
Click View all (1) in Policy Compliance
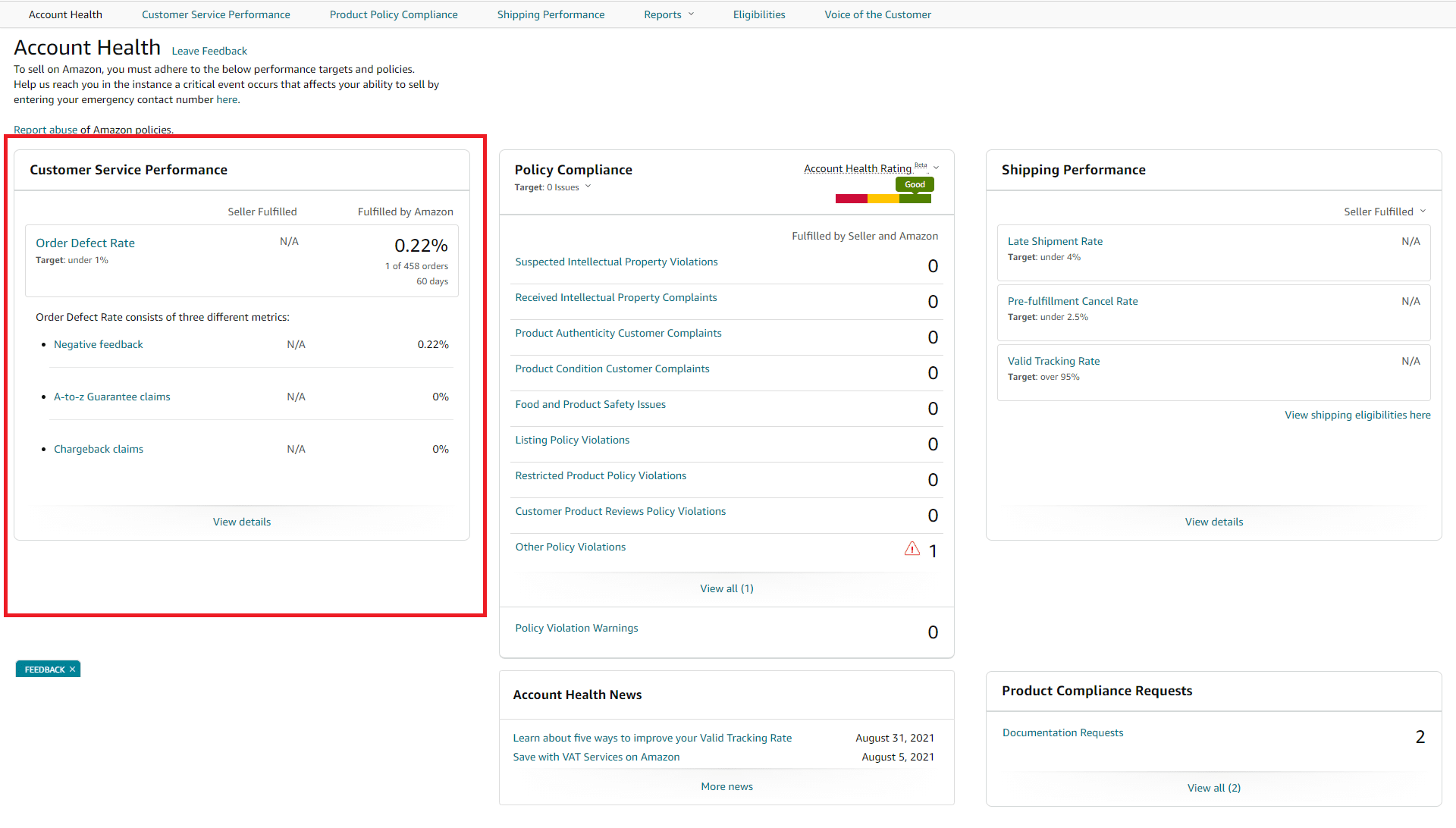[726, 588]
